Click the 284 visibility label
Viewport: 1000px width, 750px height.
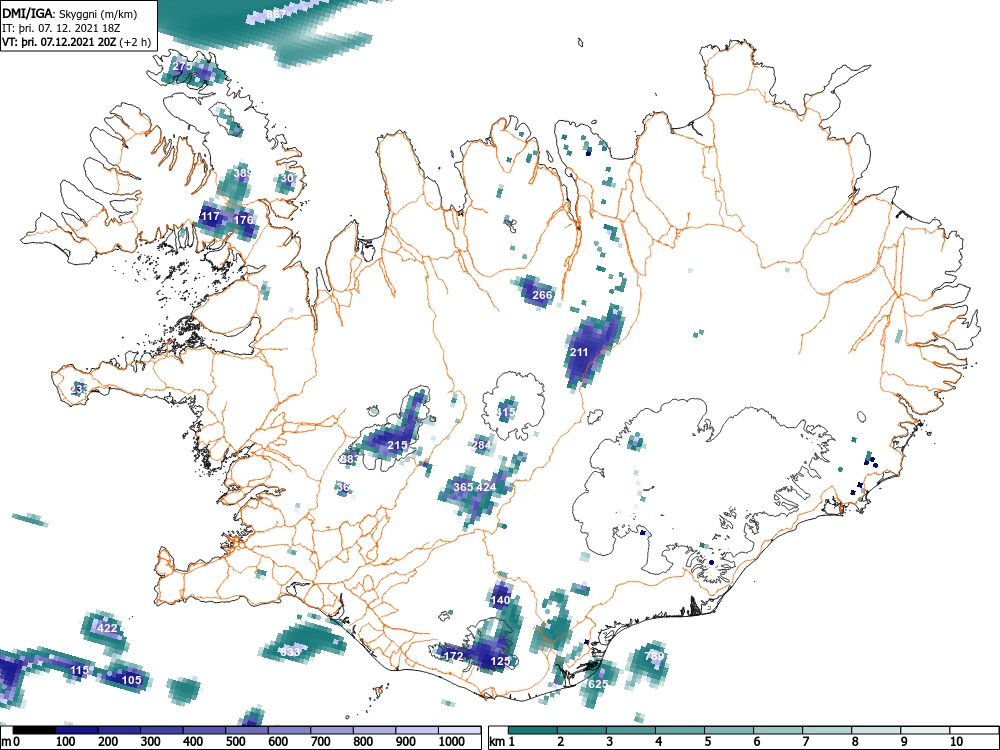482,445
